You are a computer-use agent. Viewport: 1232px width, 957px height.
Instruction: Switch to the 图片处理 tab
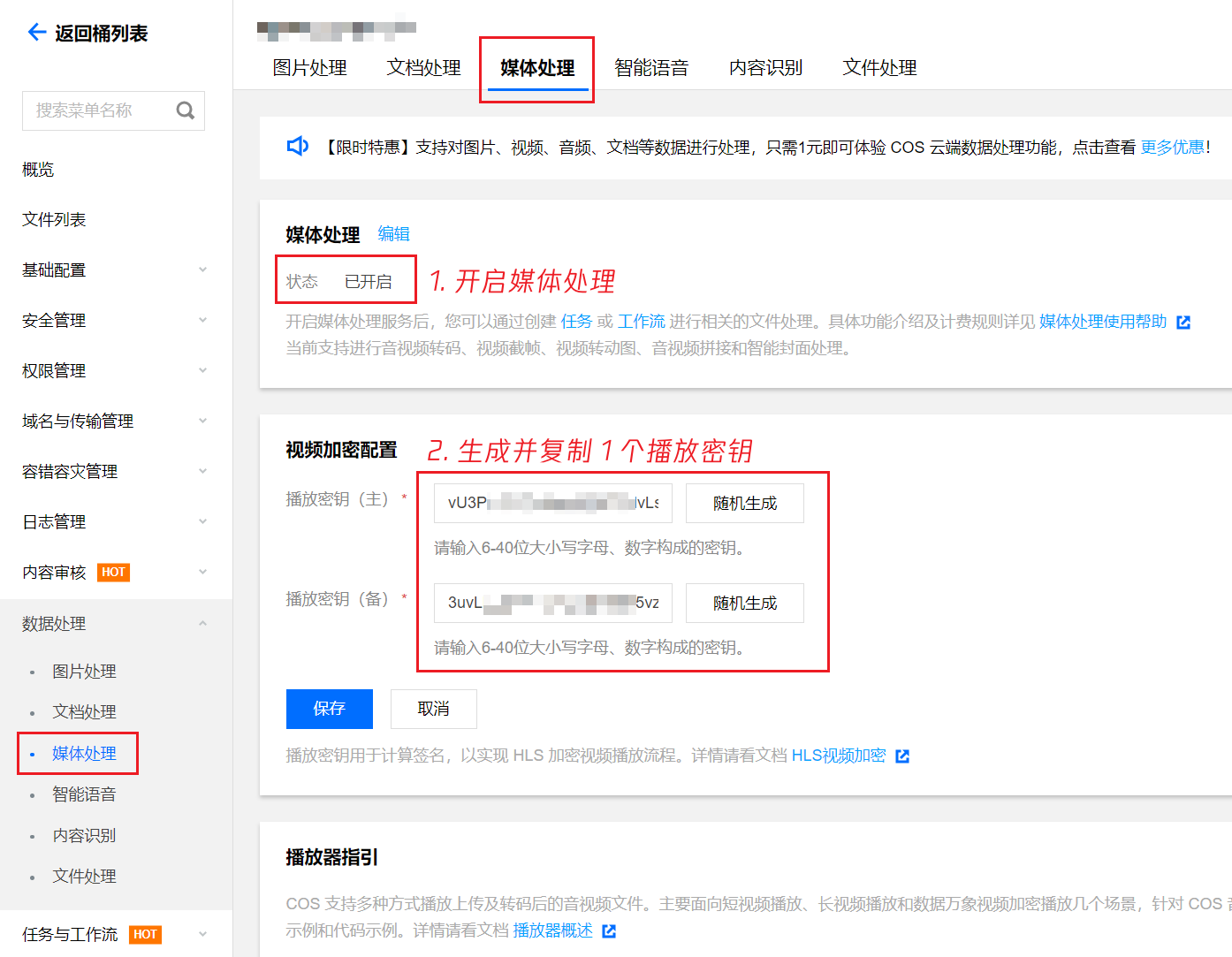[309, 68]
